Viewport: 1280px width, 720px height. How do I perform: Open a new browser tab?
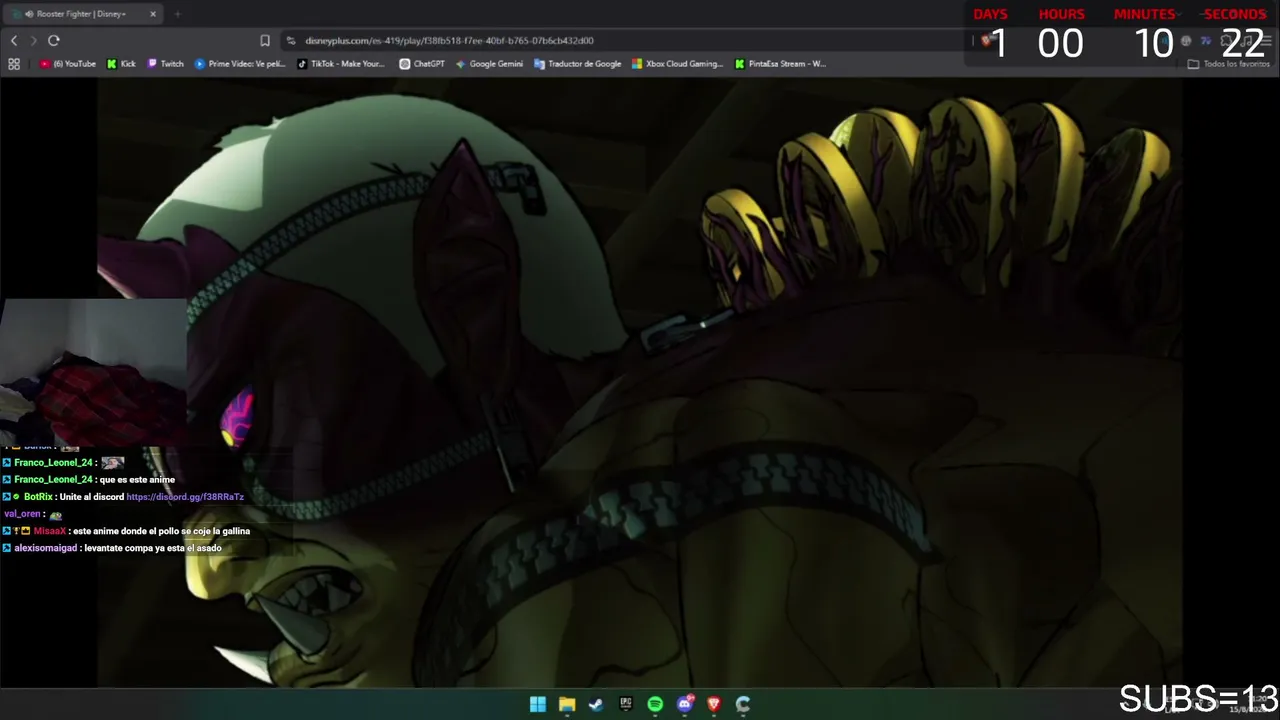(x=177, y=14)
